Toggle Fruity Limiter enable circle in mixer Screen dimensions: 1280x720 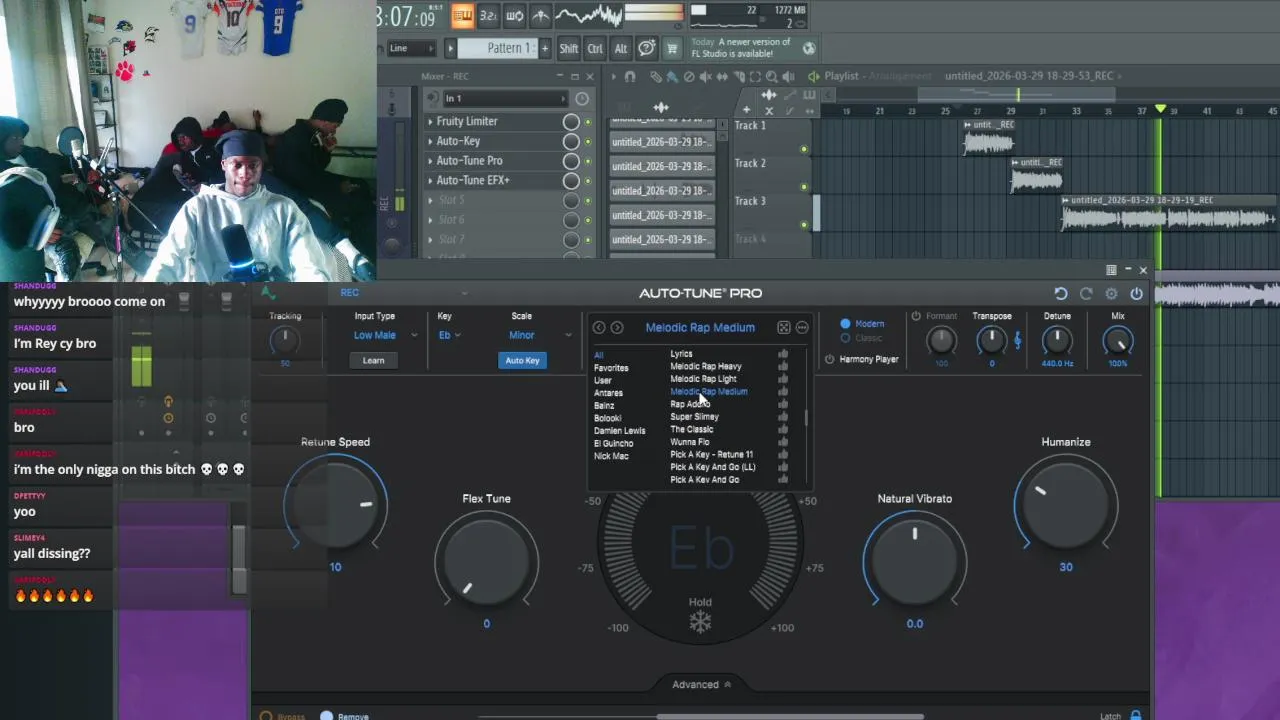571,121
